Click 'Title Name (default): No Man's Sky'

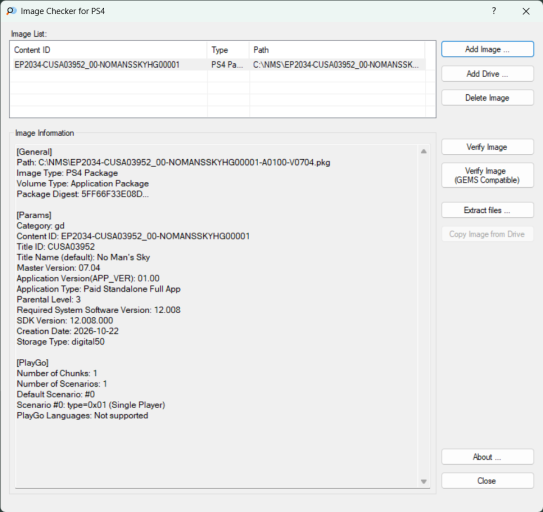83,257
